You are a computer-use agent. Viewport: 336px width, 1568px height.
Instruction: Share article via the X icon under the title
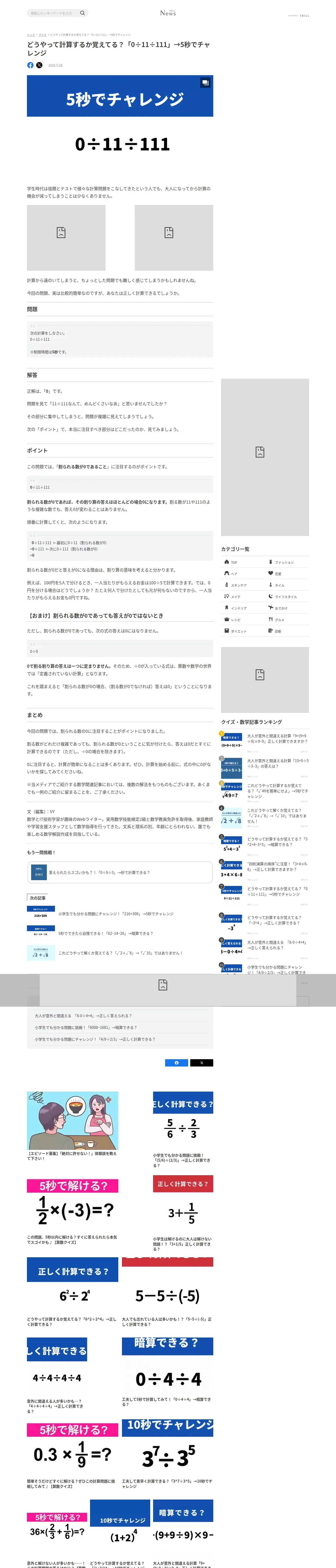(39, 65)
